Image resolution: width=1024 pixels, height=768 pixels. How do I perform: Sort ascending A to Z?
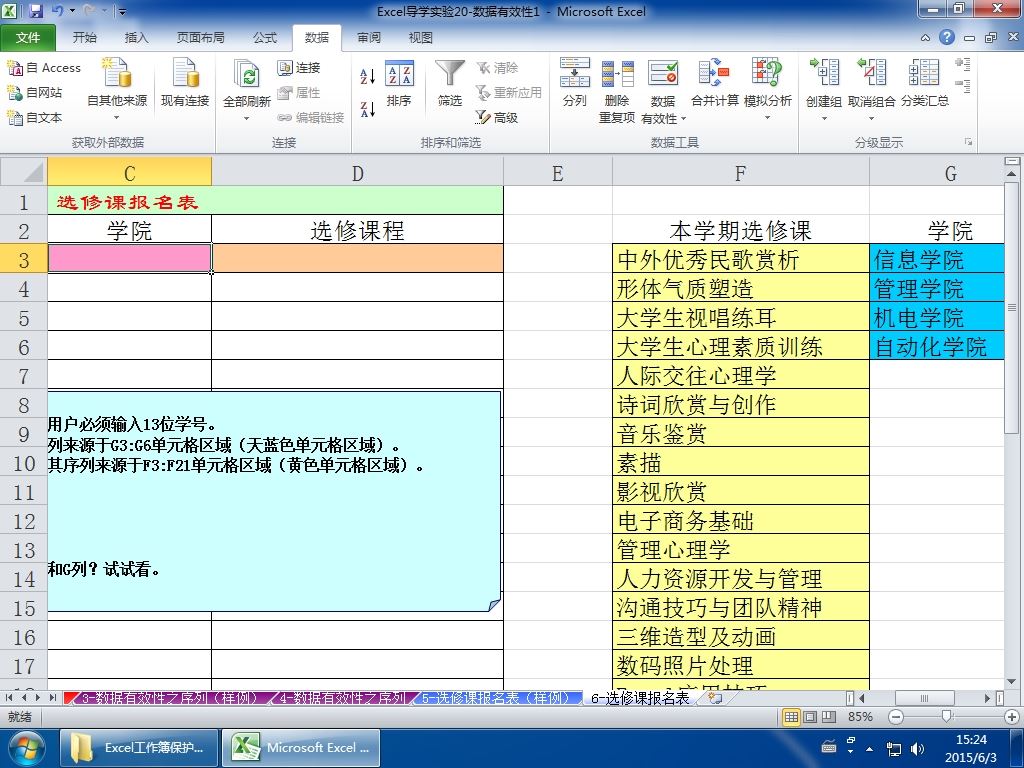(368, 76)
